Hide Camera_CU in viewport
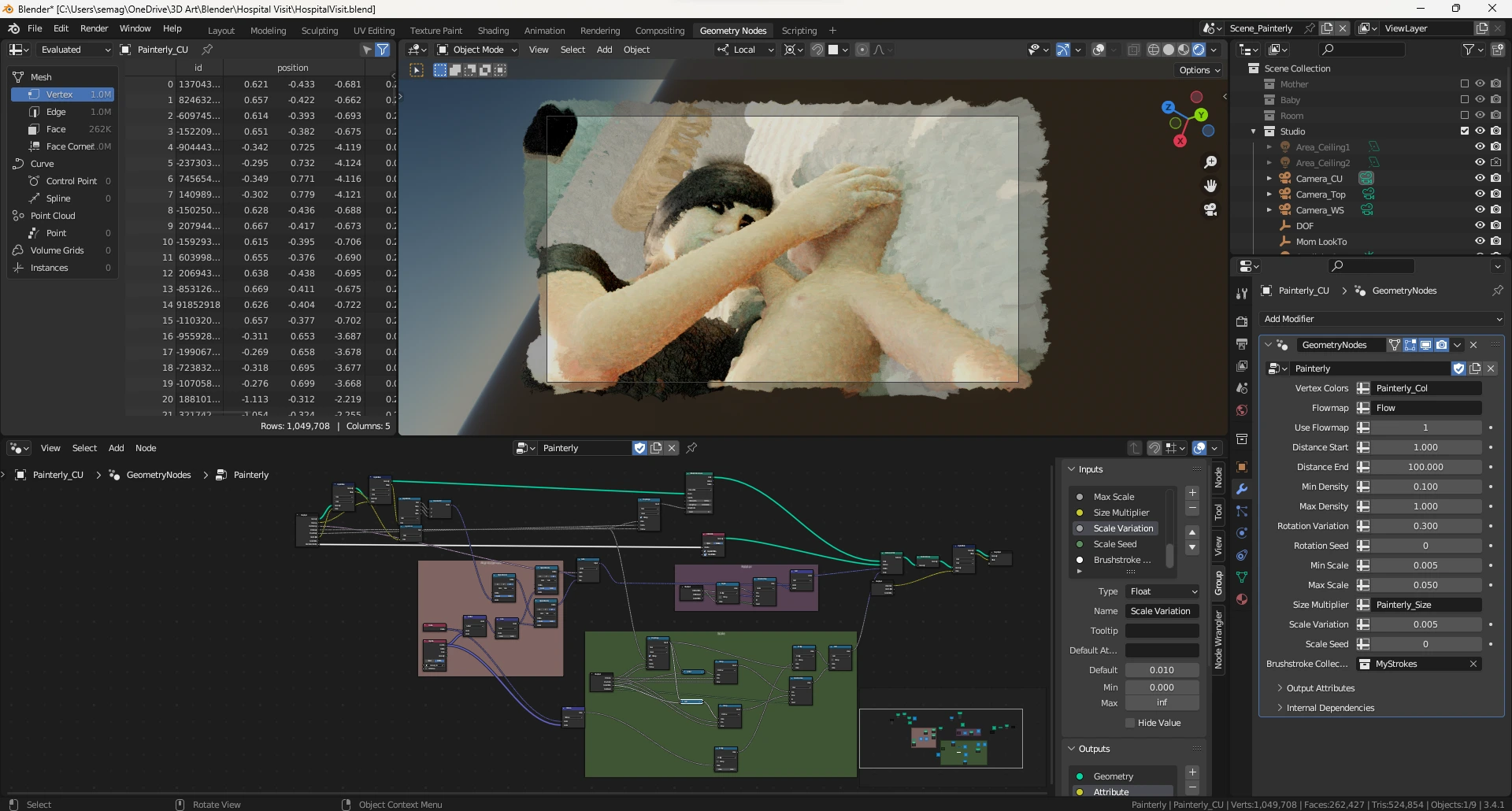This screenshot has height=811, width=1512. pos(1480,179)
